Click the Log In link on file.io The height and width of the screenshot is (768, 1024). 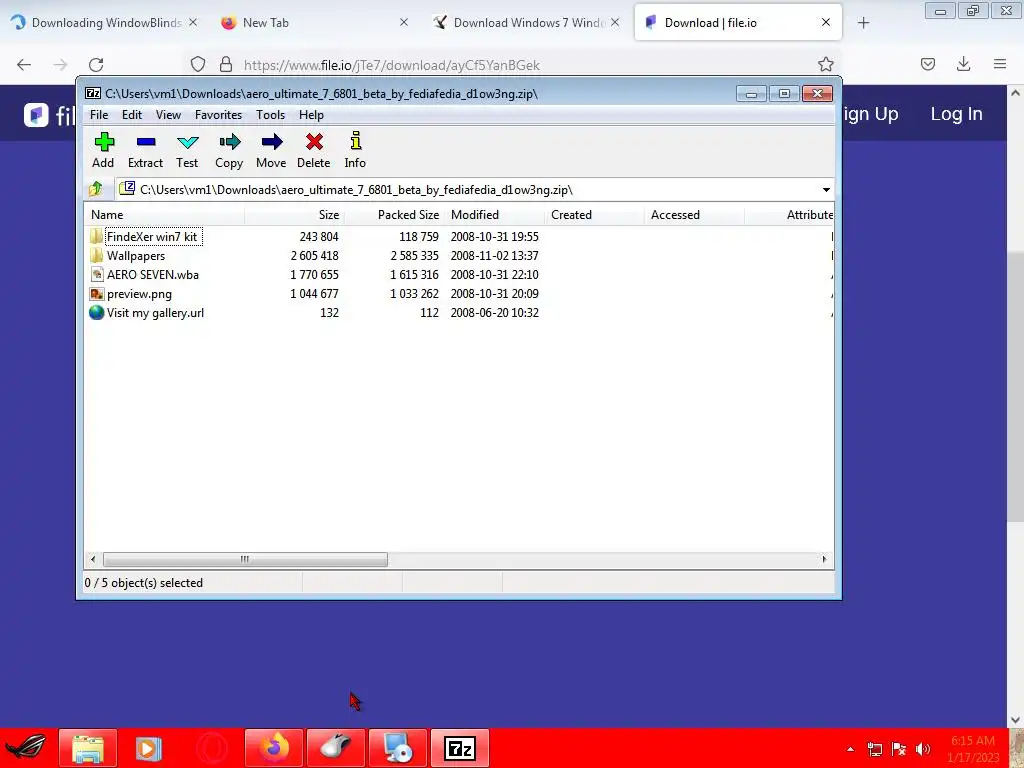point(956,114)
